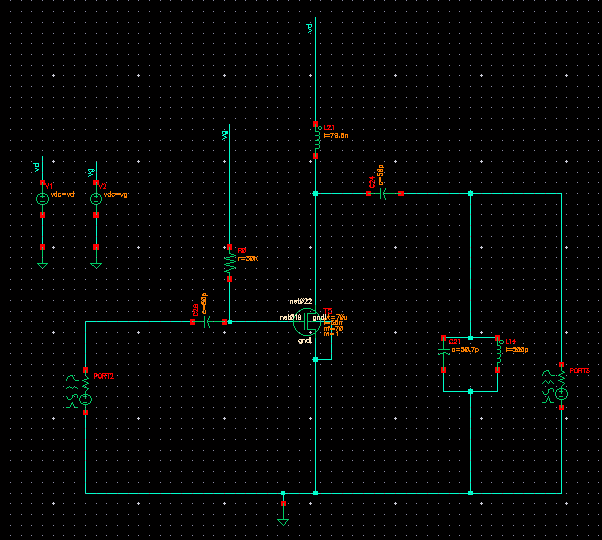Screen dimensions: 602x540
Task: Click the wire junction above the C21/L14 tank
Action: [x=470, y=338]
